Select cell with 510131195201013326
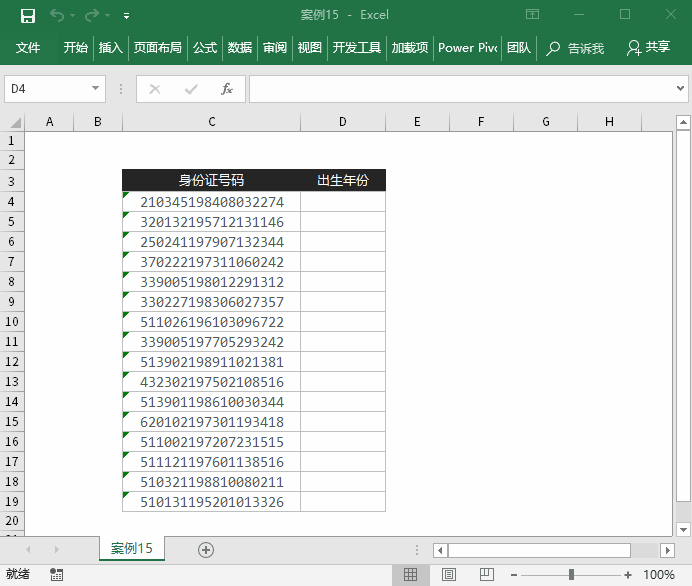The image size is (692, 586). [x=212, y=502]
